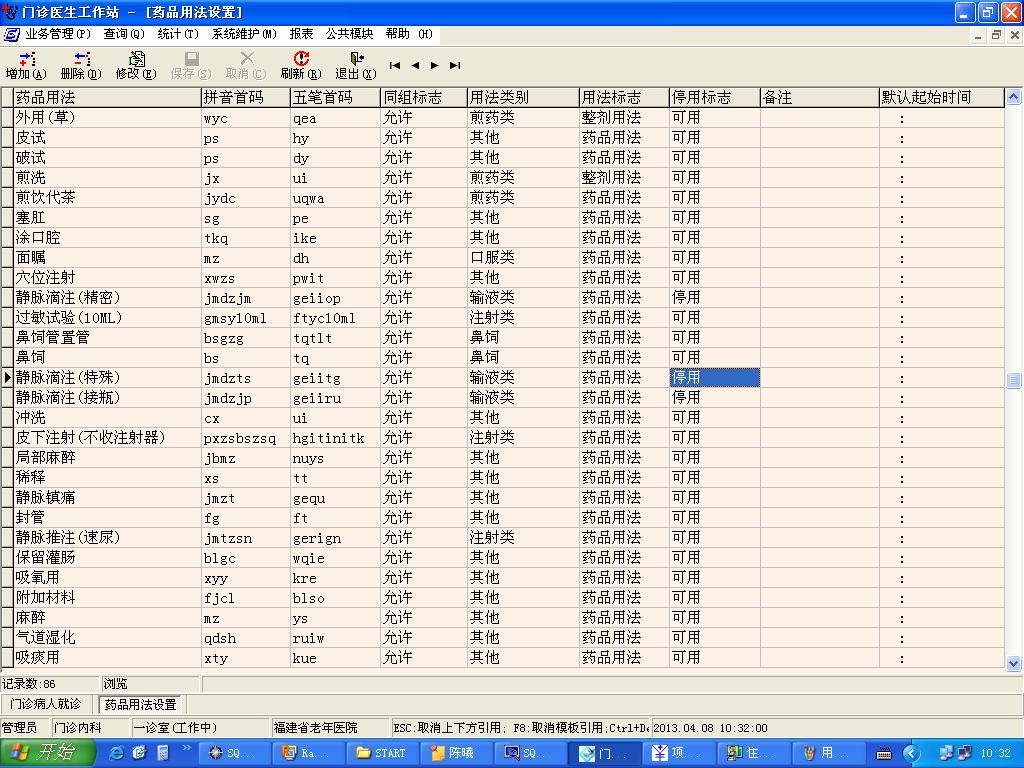Click the 保存(S) save toolbar icon
Viewport: 1024px width, 768px height.
click(x=191, y=65)
